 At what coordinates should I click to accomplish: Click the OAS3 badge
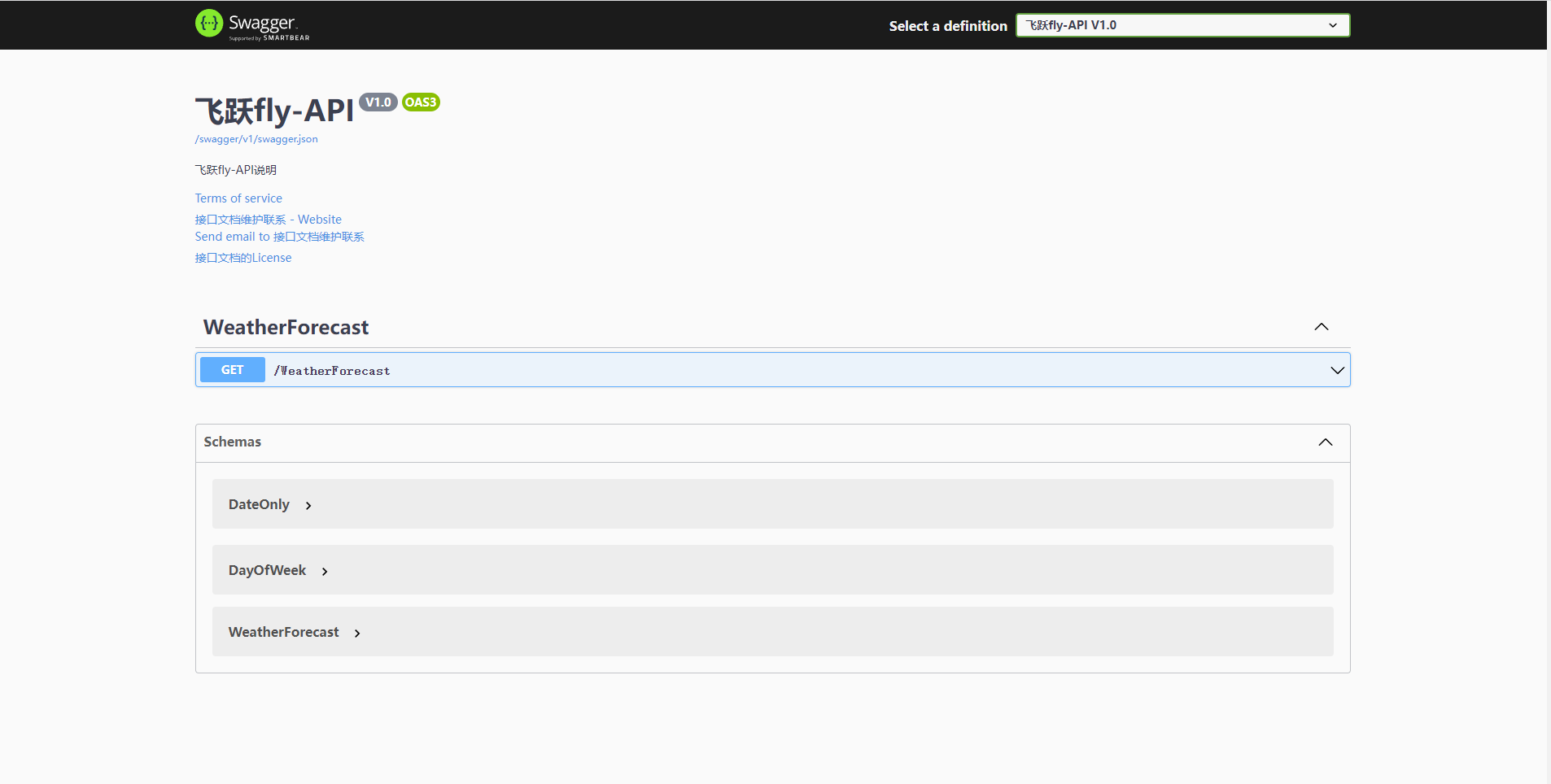[x=421, y=102]
